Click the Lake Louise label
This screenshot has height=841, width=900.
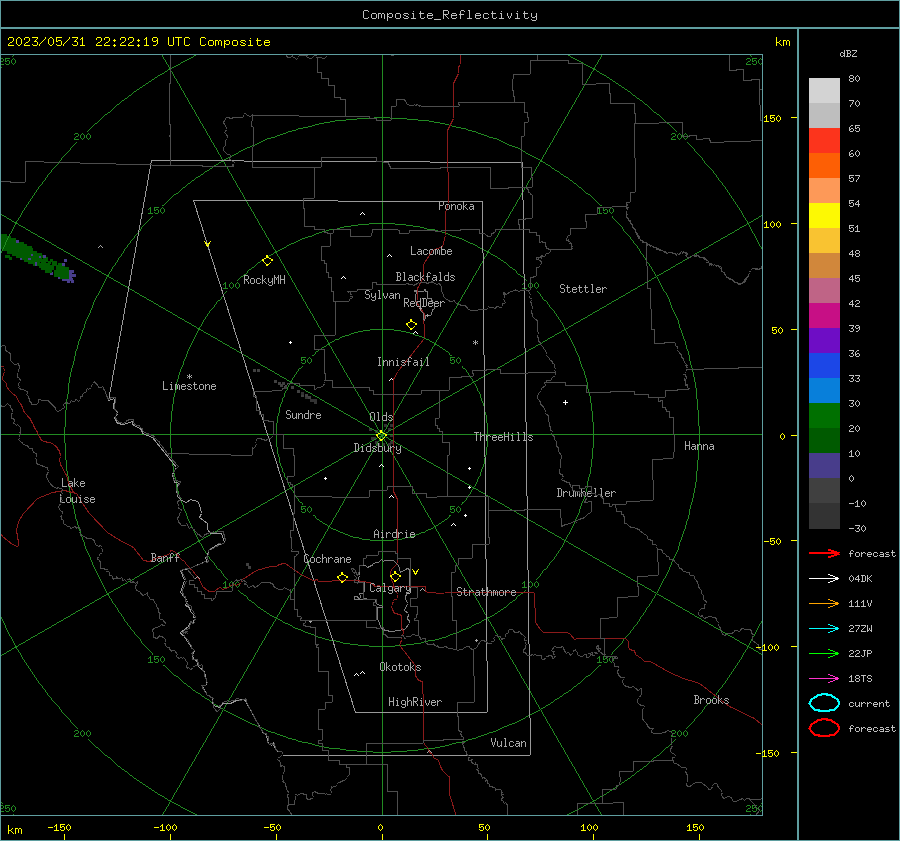77,491
